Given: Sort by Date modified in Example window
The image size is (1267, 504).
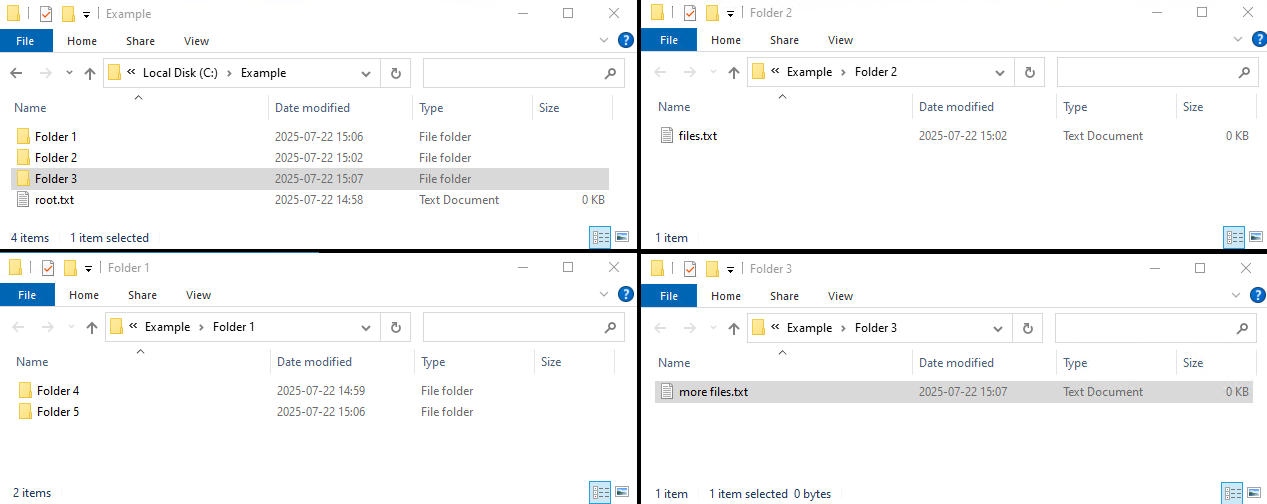Looking at the screenshot, I should click(312, 108).
